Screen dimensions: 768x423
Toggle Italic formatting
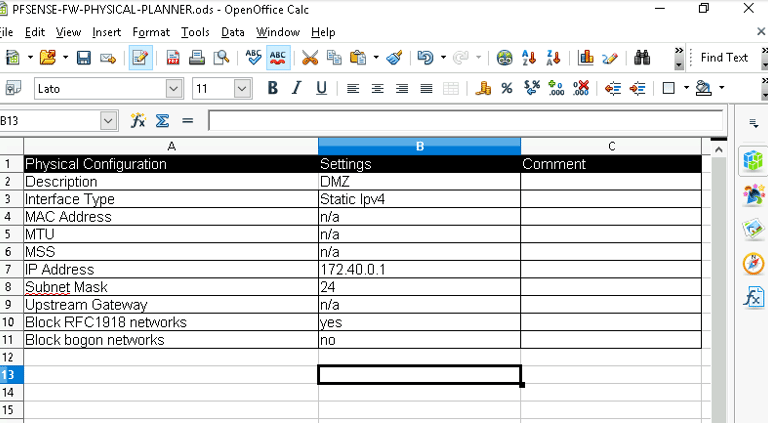click(296, 89)
